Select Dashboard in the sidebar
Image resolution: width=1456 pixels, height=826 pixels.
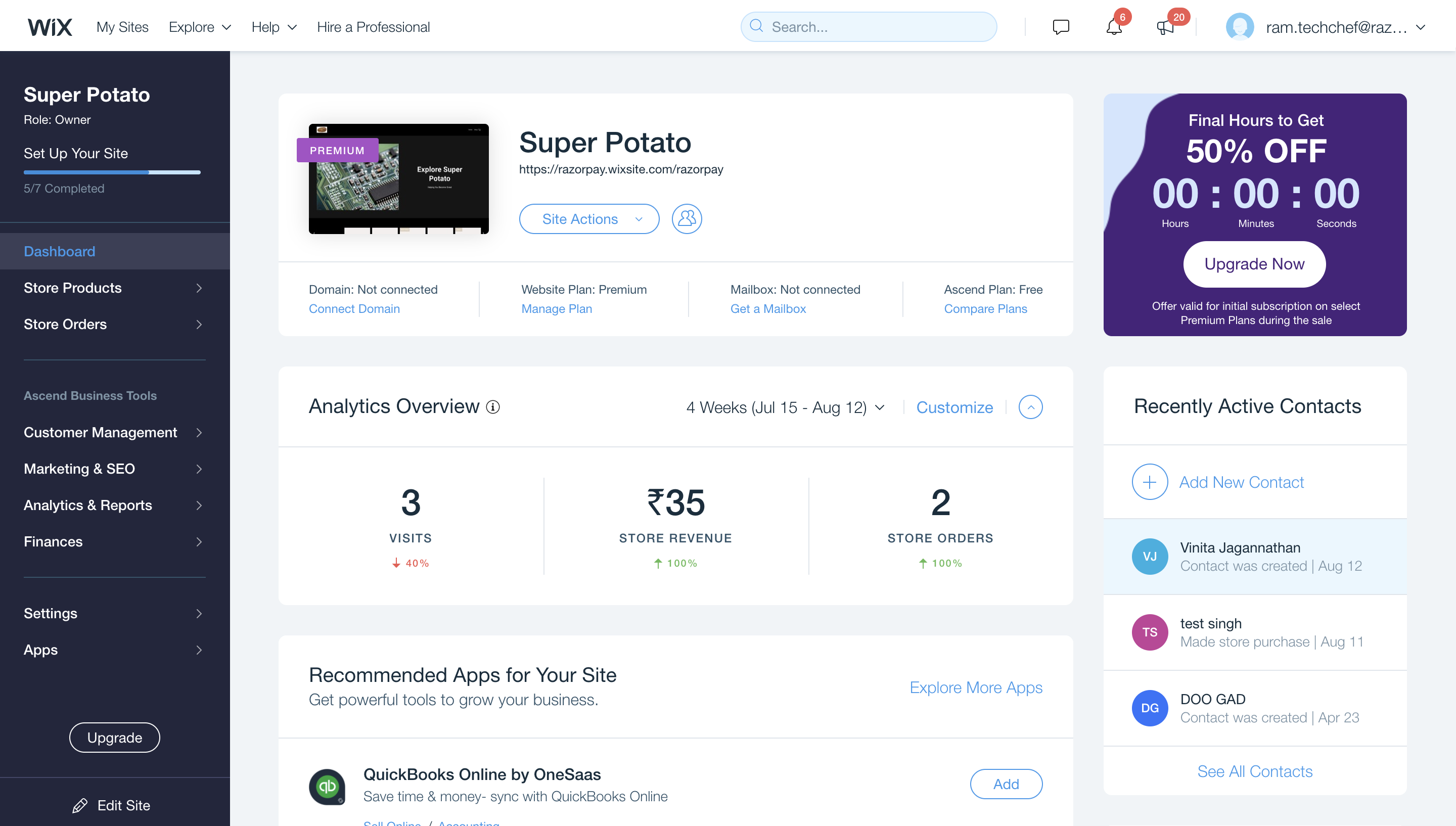point(115,251)
